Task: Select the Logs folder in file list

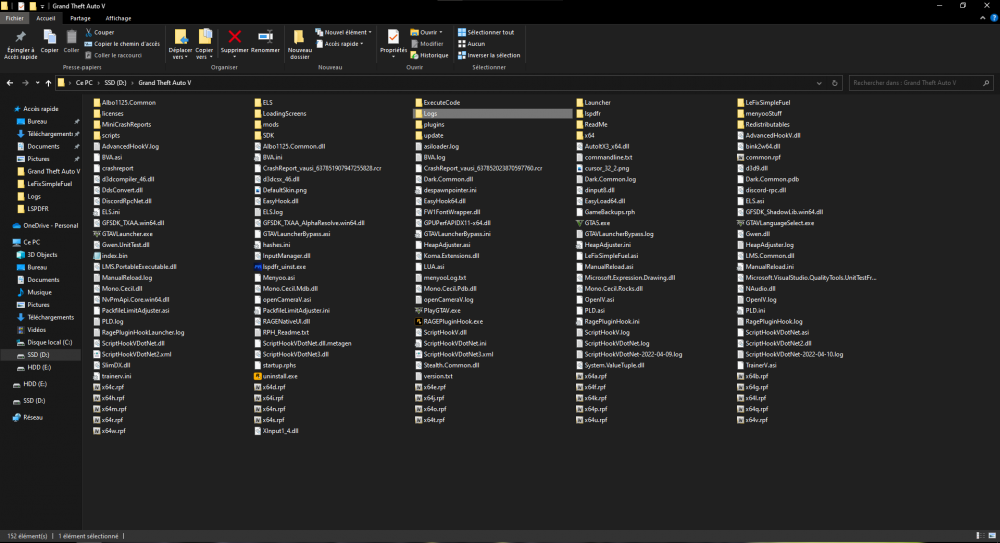Action: (x=493, y=114)
